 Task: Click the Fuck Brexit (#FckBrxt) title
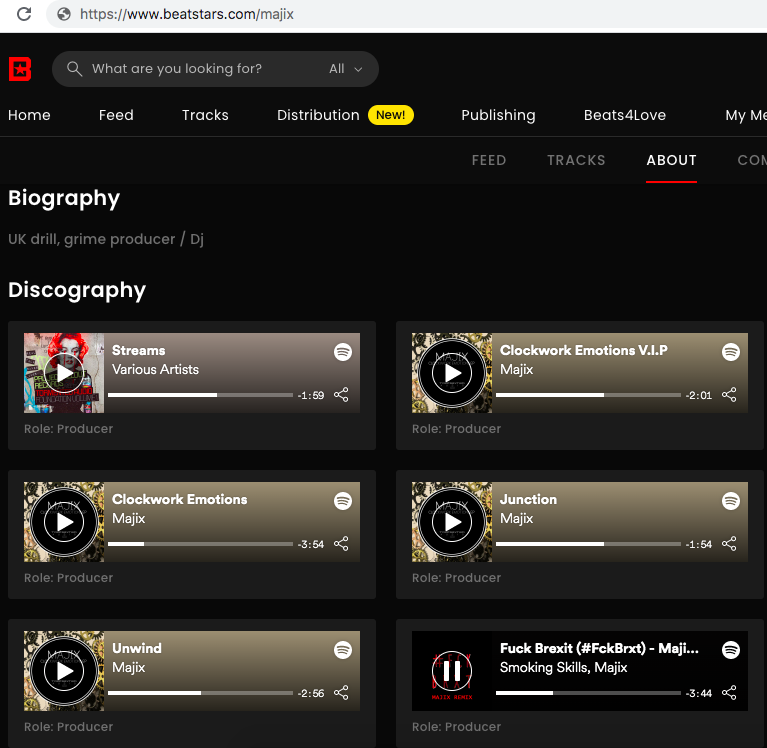tap(599, 648)
